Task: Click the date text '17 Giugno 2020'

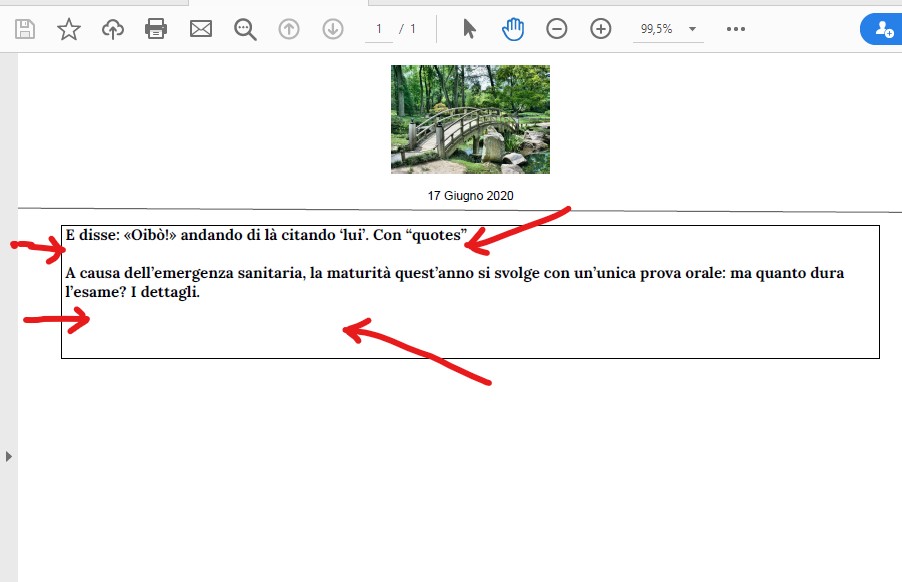Action: click(x=471, y=196)
